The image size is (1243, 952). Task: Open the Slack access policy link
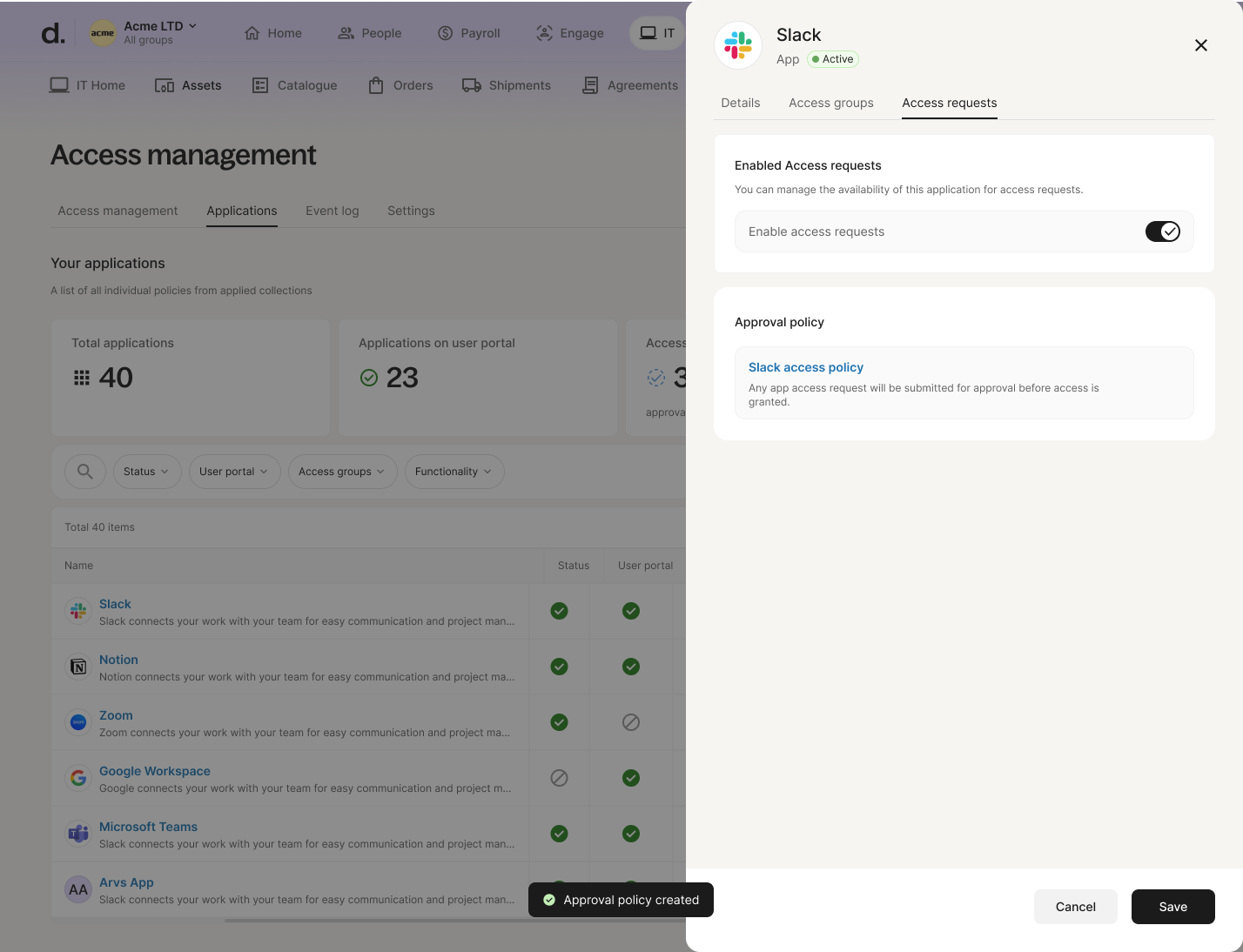[806, 367]
